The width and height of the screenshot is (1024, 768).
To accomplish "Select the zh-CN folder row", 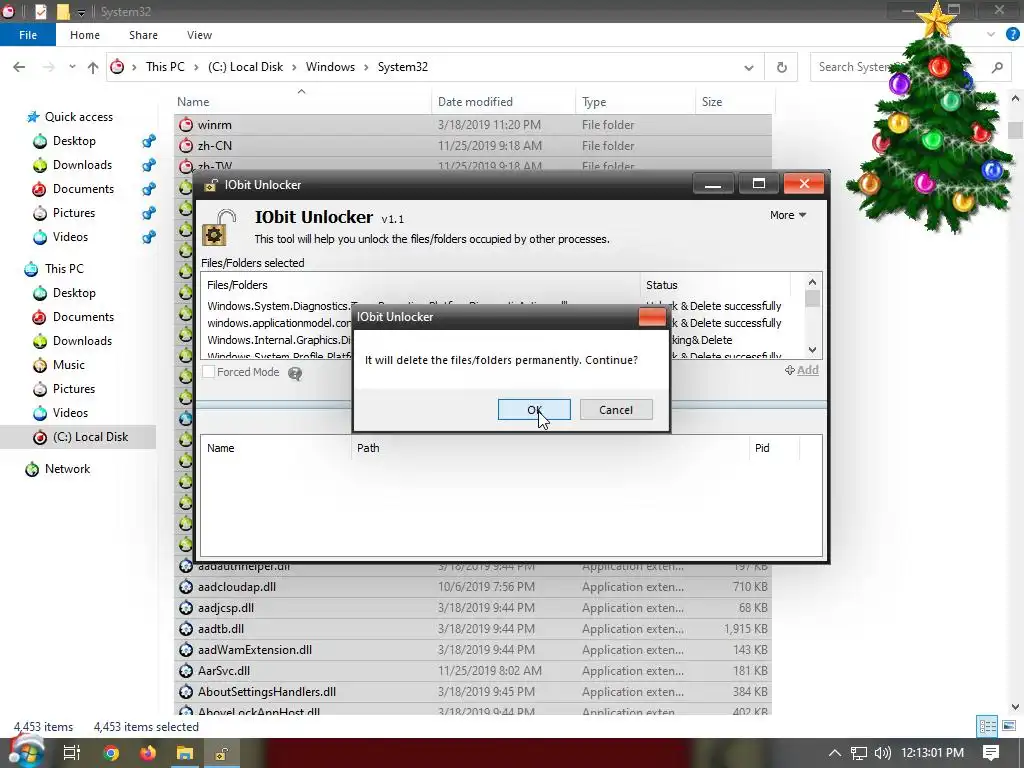I will pos(473,146).
